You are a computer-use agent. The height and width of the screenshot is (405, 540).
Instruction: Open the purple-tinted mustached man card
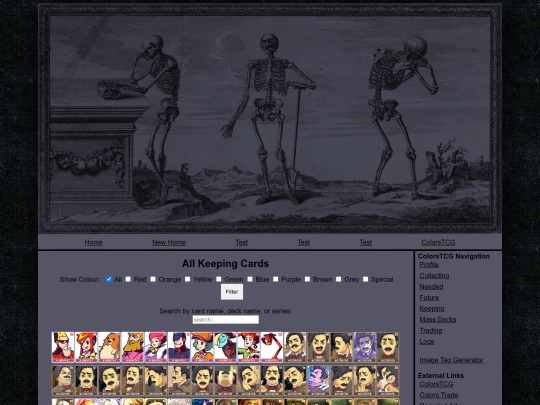[365, 347]
